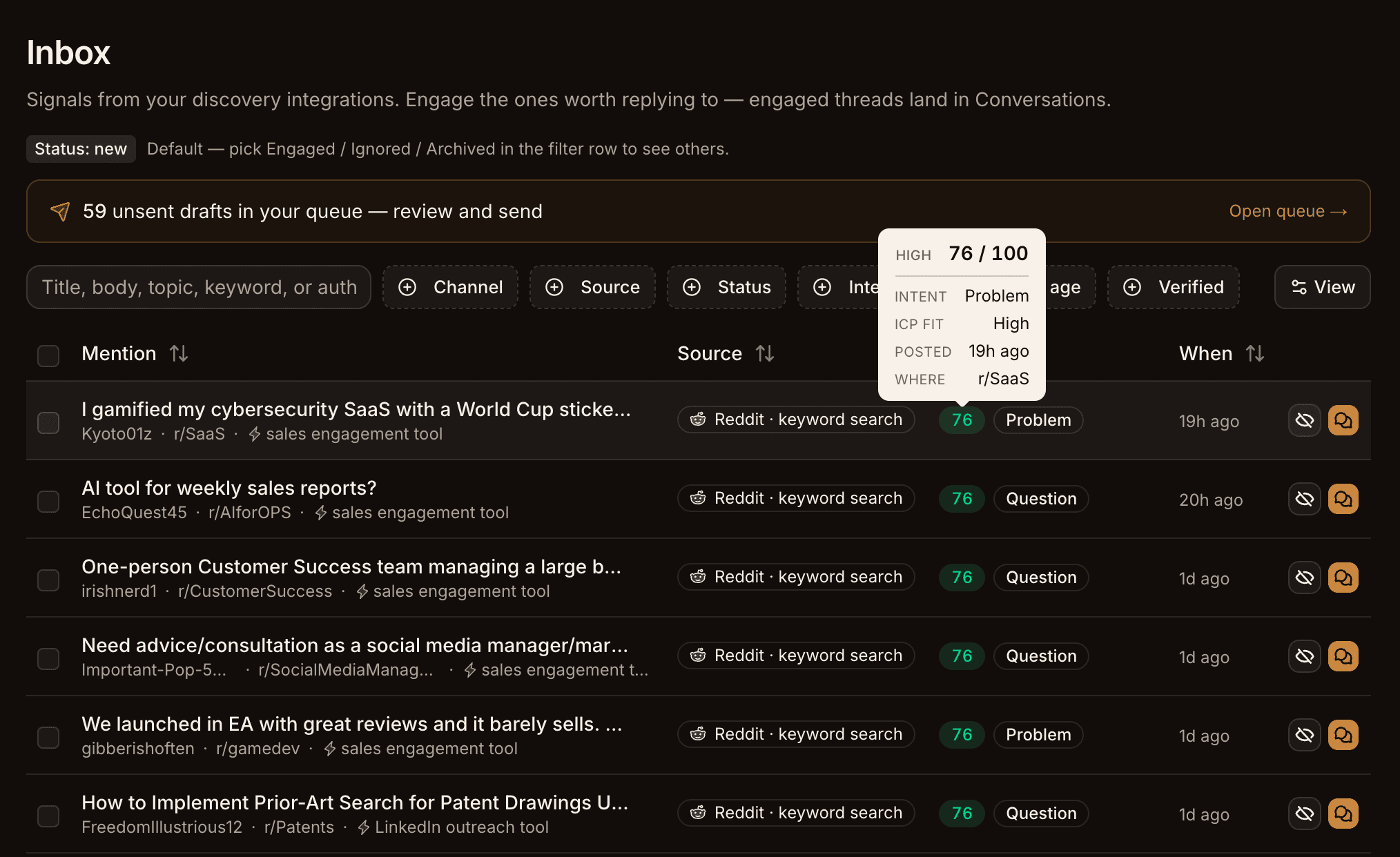Viewport: 1400px width, 857px height.
Task: Click the lightning icon beside LinkedIn outreach tool
Action: click(364, 827)
